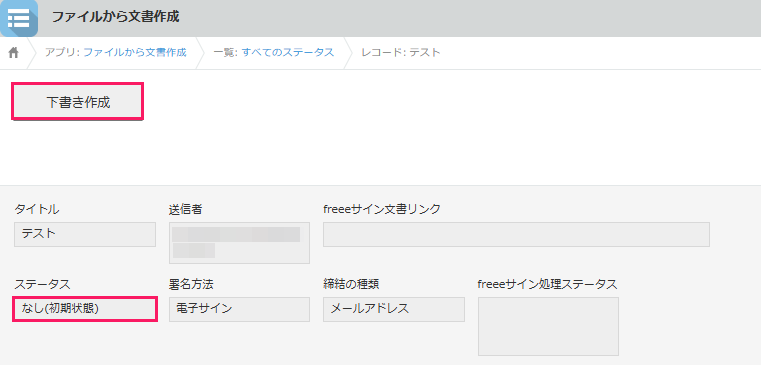
Task: Click the ステータス label
Action: [x=42, y=284]
